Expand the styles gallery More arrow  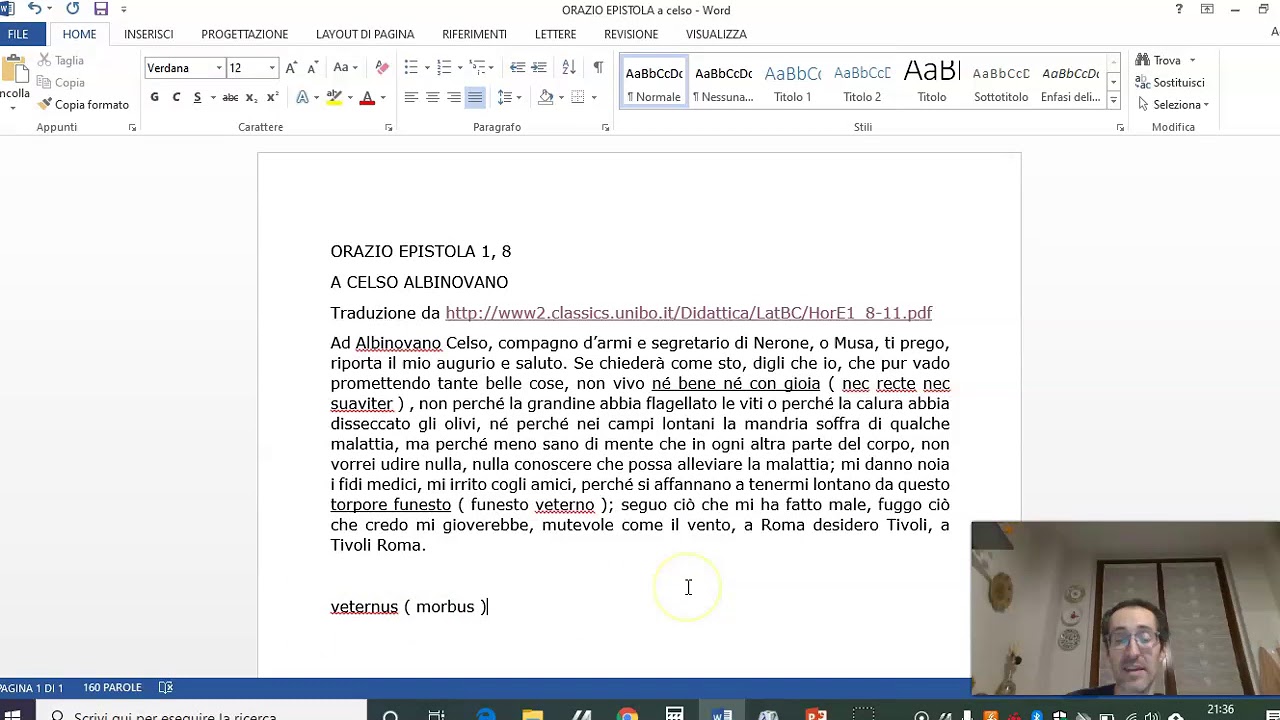coord(1113,98)
